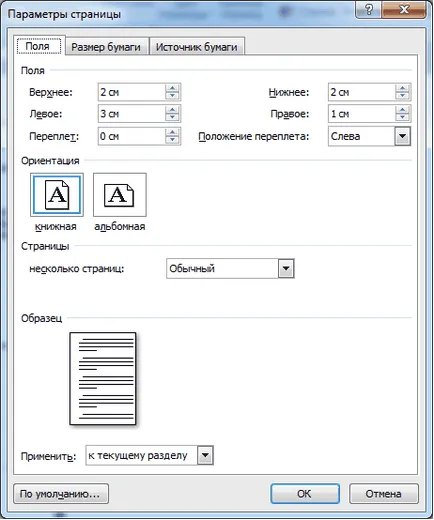Viewport: 434px width, 520px height.
Task: Open the Положение переплета dropdown
Action: 403,136
